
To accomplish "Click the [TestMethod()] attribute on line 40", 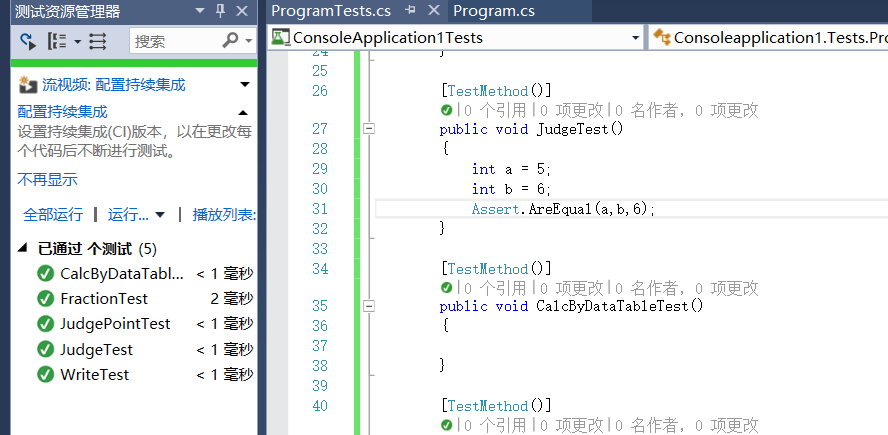I will coord(496,406).
